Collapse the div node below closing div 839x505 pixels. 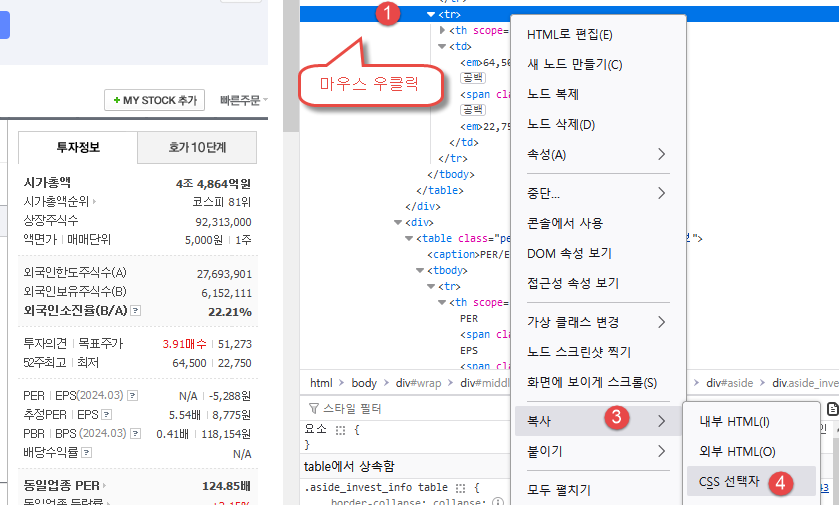coord(398,222)
